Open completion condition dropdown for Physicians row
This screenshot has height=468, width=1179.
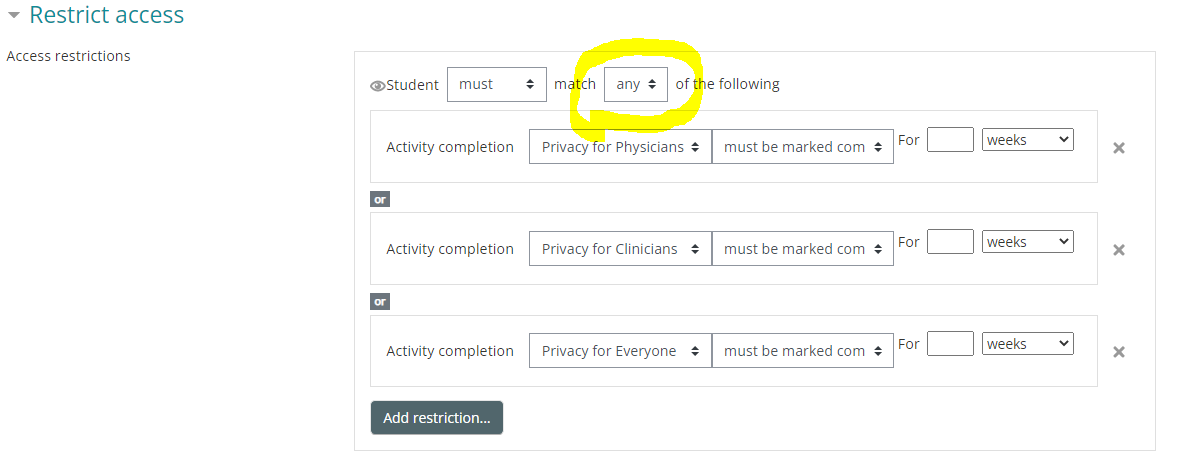point(802,147)
